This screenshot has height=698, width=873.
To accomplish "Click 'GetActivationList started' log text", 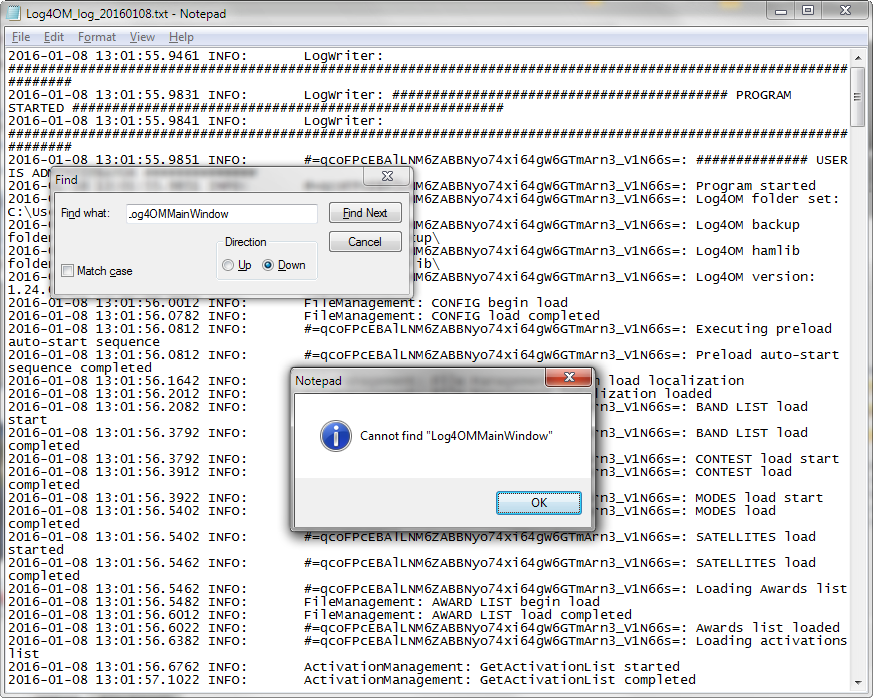I will coord(580,667).
